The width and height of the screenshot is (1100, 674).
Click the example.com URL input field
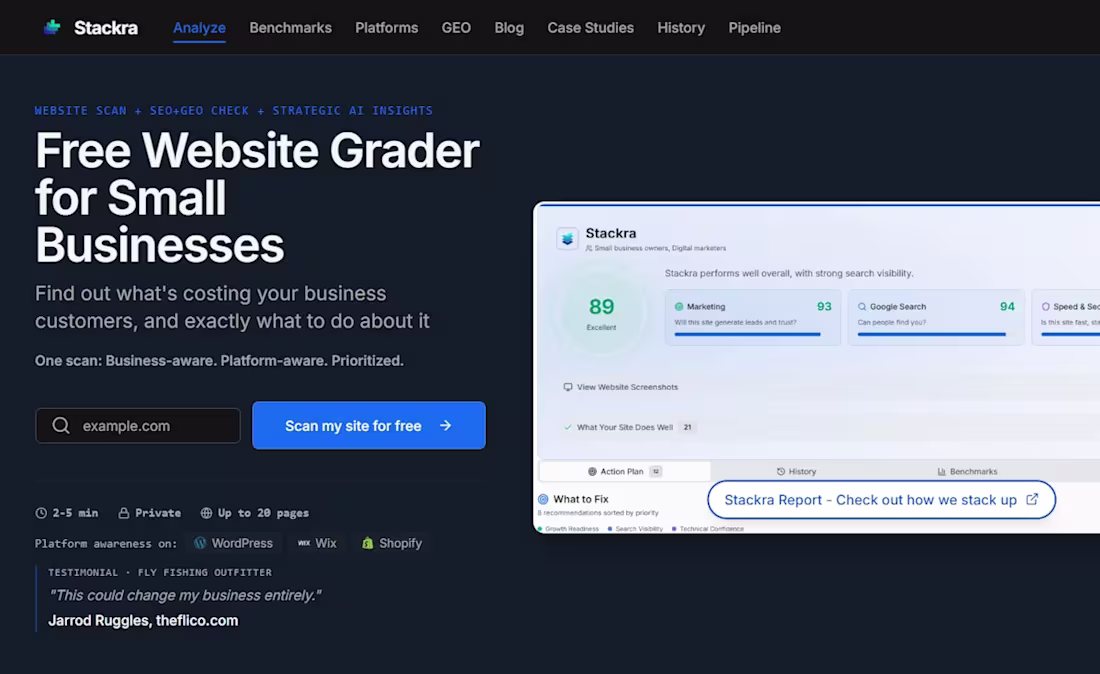point(138,426)
